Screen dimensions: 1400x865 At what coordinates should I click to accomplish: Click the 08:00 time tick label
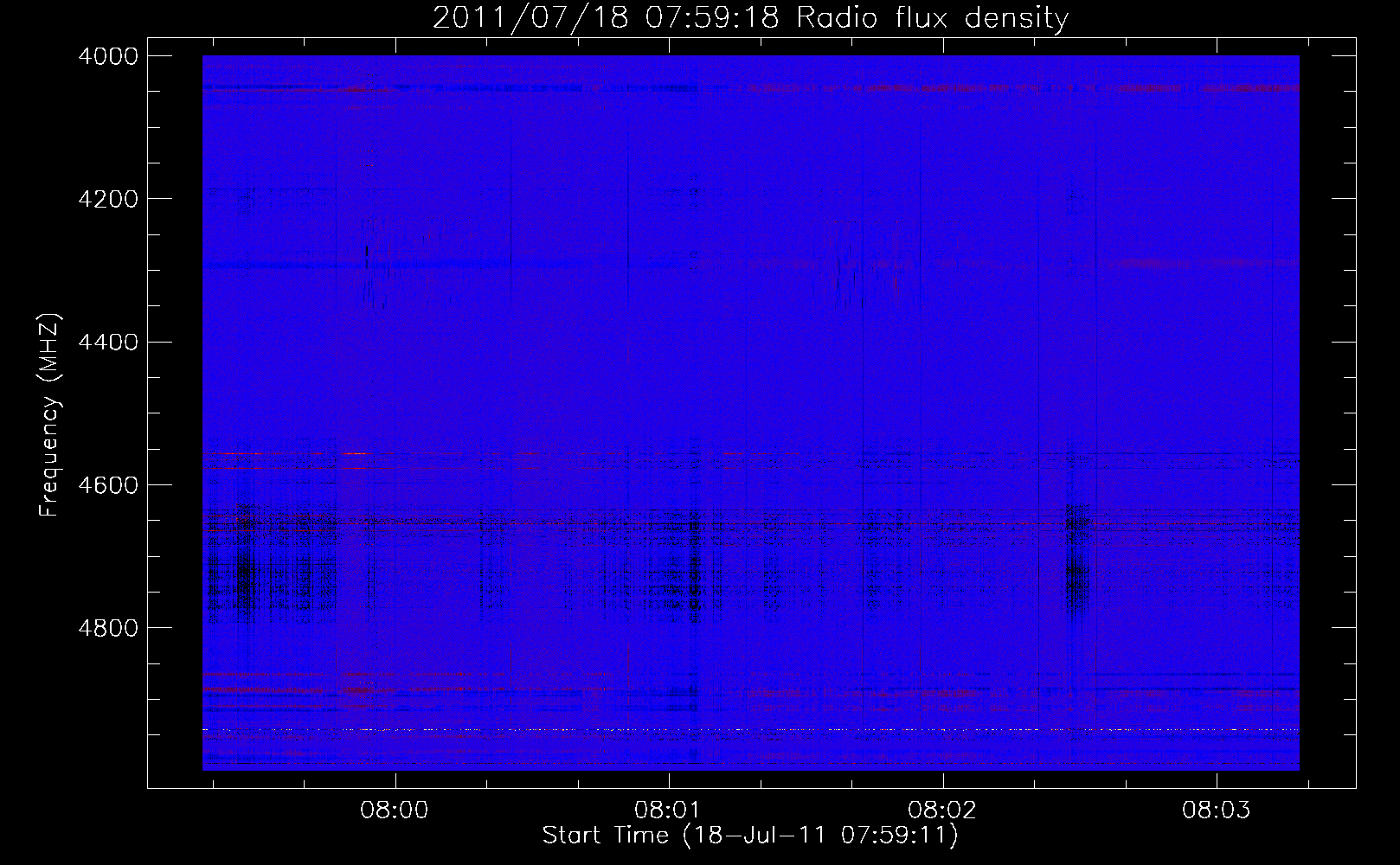click(395, 811)
